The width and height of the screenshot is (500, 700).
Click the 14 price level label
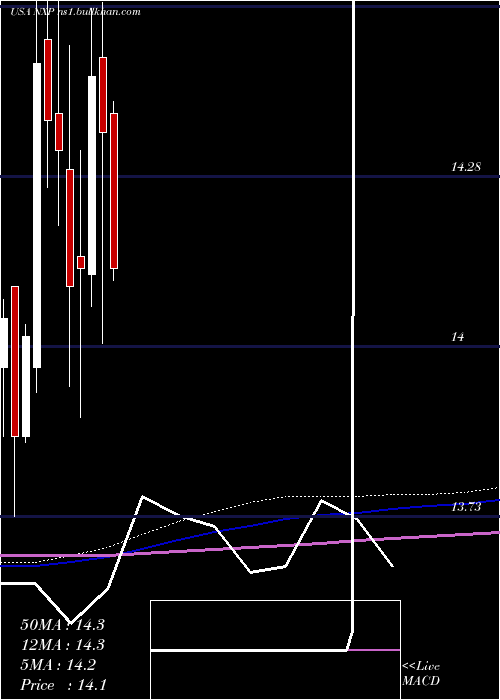(x=457, y=337)
